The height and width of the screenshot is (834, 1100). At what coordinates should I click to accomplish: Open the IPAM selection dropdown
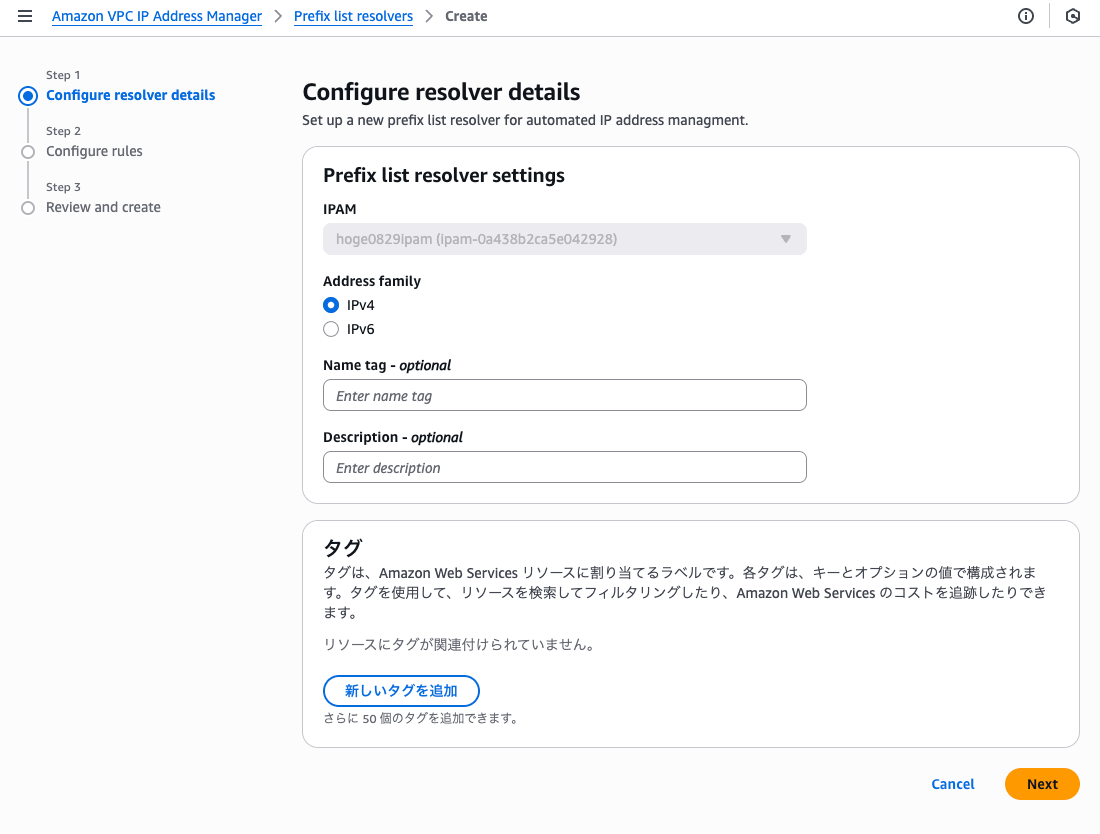click(564, 239)
